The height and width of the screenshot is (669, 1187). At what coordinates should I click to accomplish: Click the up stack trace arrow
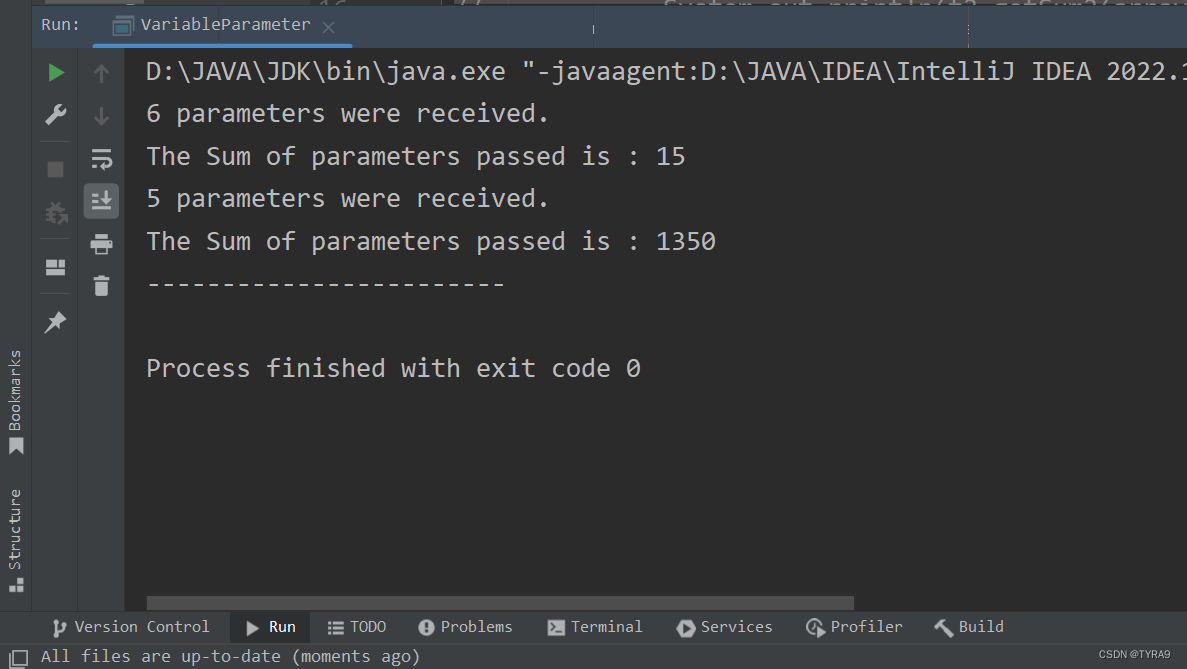[x=100, y=72]
